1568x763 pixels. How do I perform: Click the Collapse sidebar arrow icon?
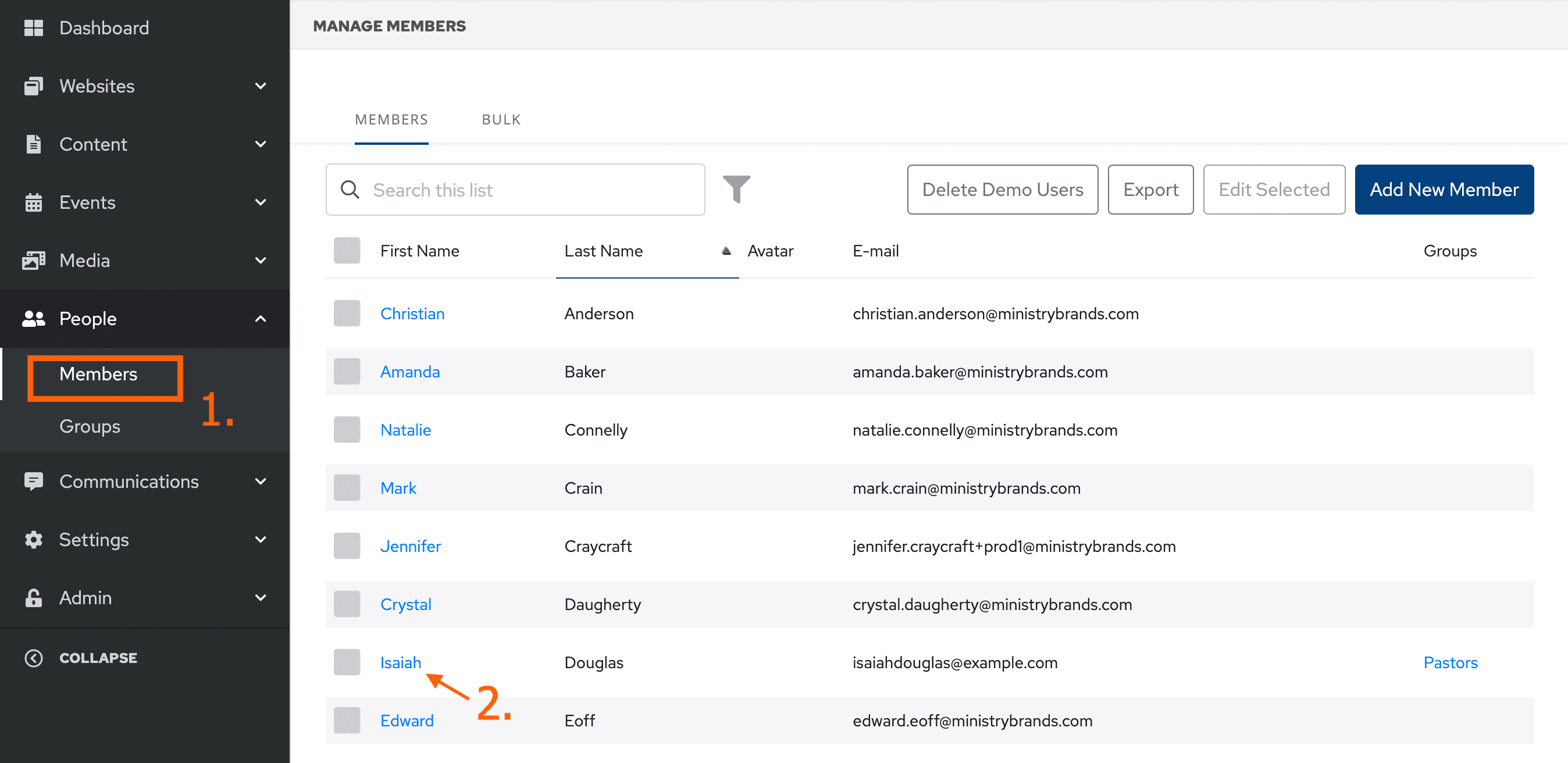[x=34, y=658]
